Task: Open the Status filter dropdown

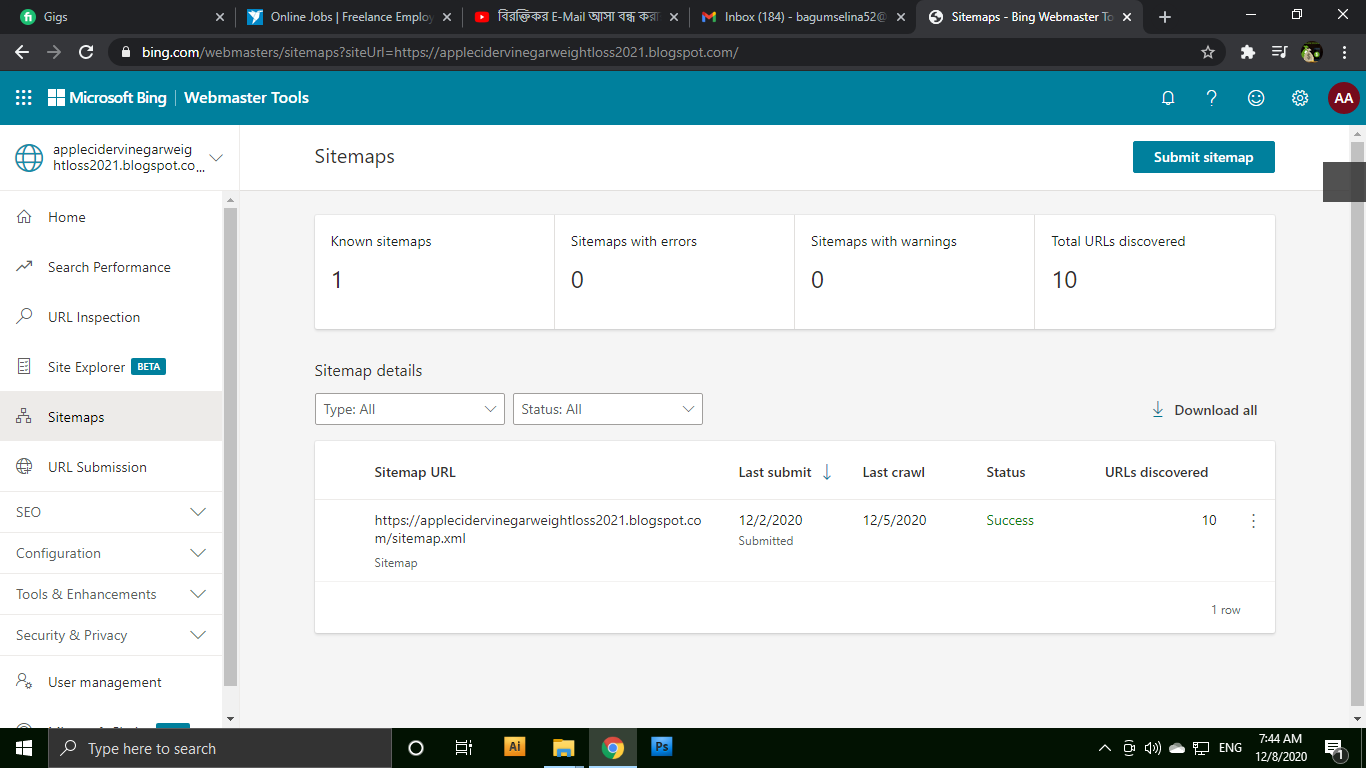Action: (x=607, y=409)
